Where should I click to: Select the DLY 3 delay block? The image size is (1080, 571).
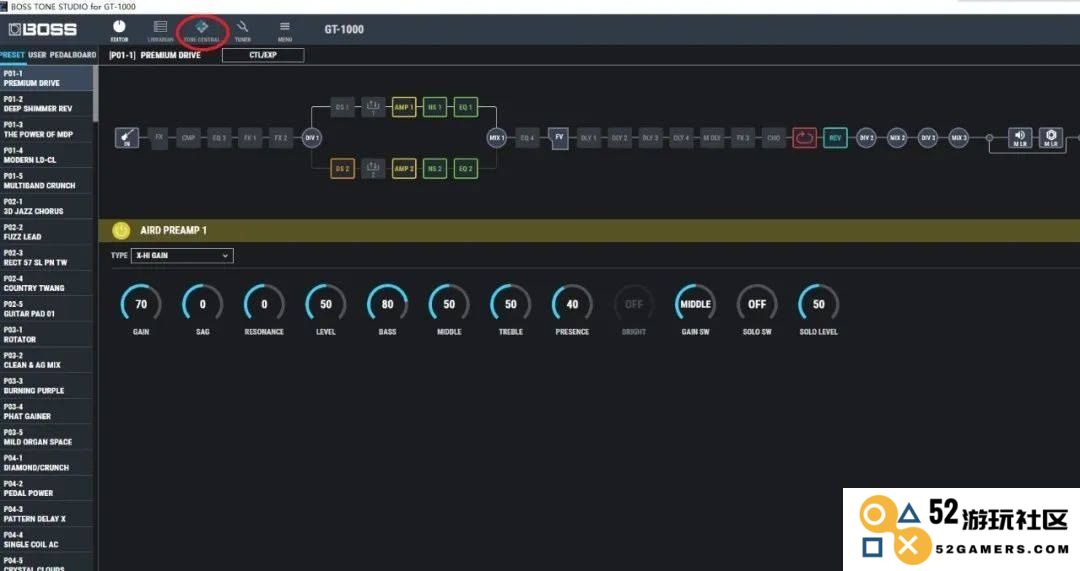(650, 138)
